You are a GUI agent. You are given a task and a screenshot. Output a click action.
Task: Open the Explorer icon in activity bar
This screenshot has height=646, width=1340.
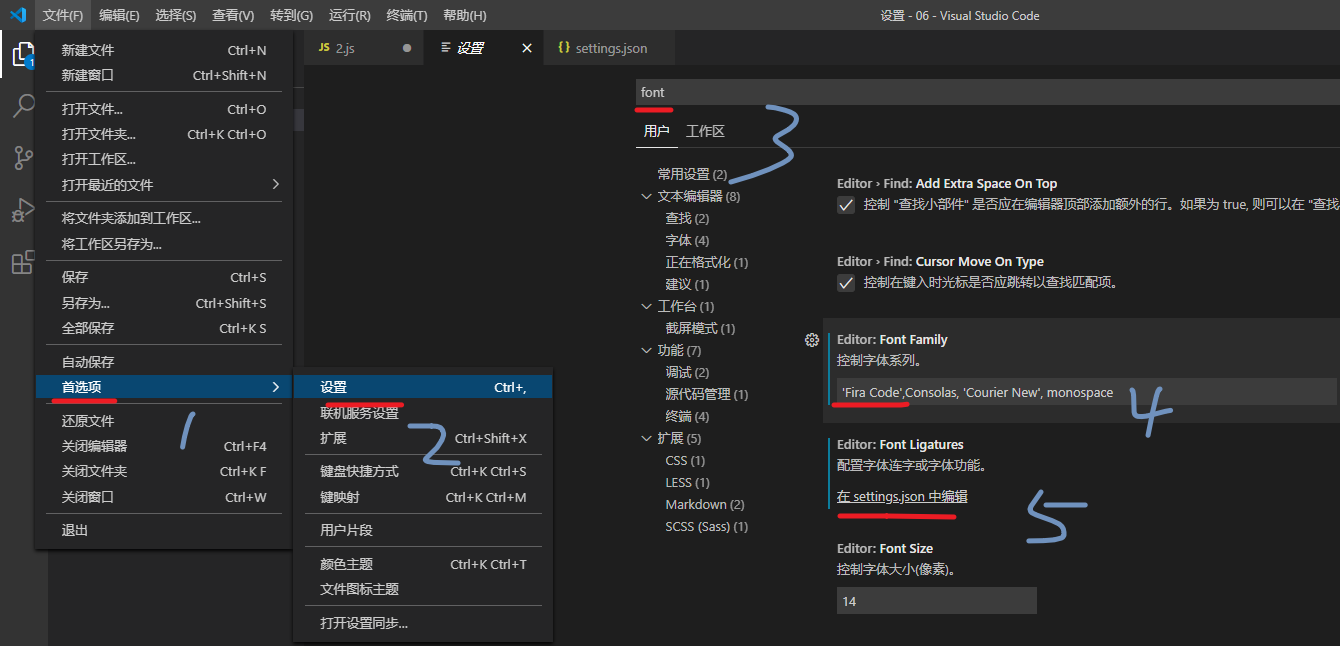(23, 54)
